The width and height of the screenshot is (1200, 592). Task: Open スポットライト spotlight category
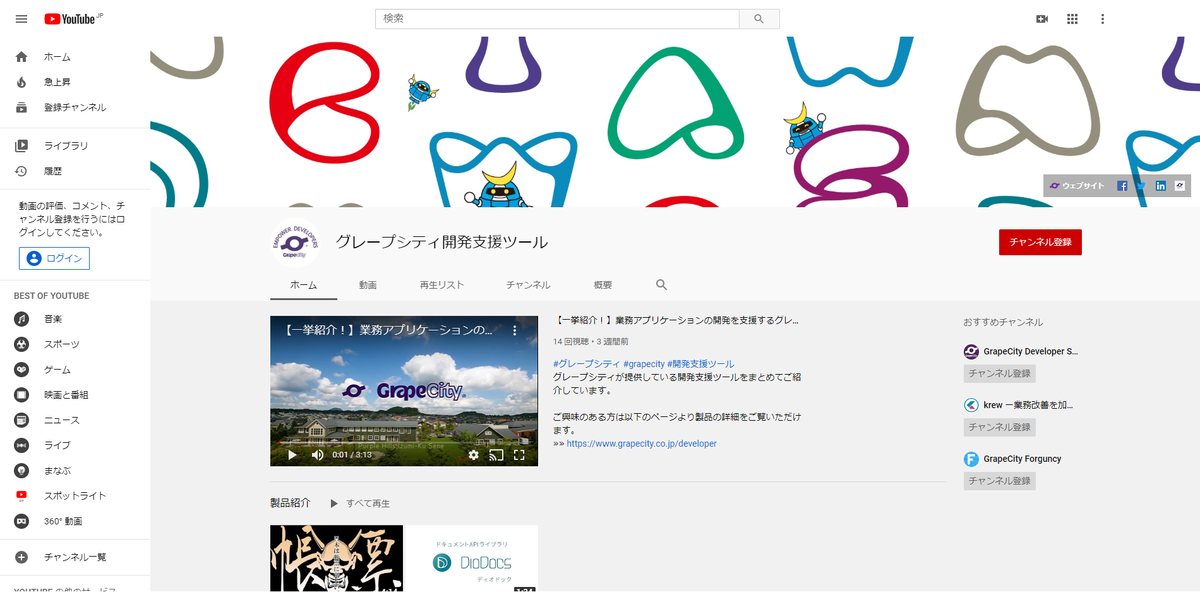tap(75, 496)
